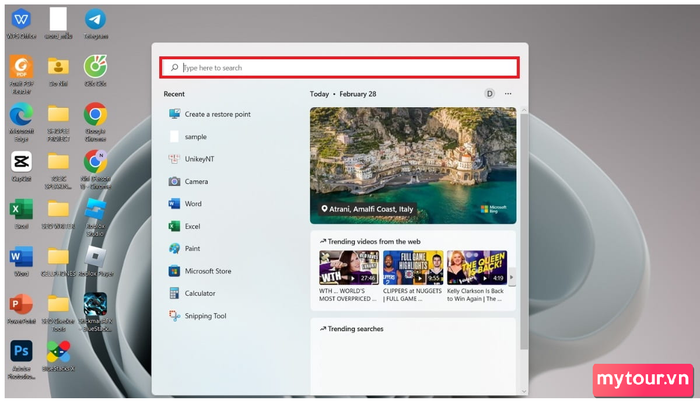Open Word desktop shortcut
Screen dimensions: 700x405
tap(21, 257)
